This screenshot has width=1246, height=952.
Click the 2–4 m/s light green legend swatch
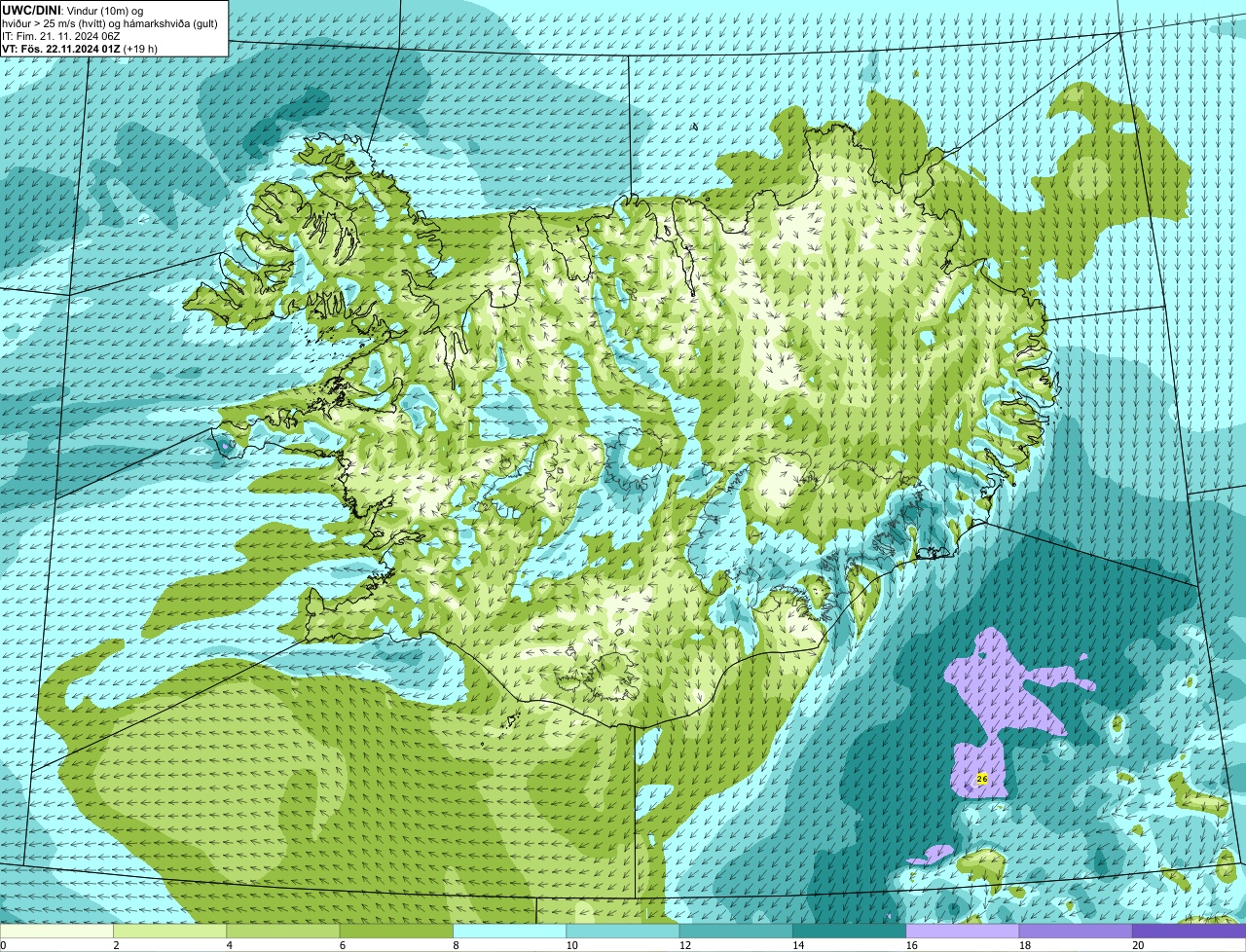click(170, 931)
